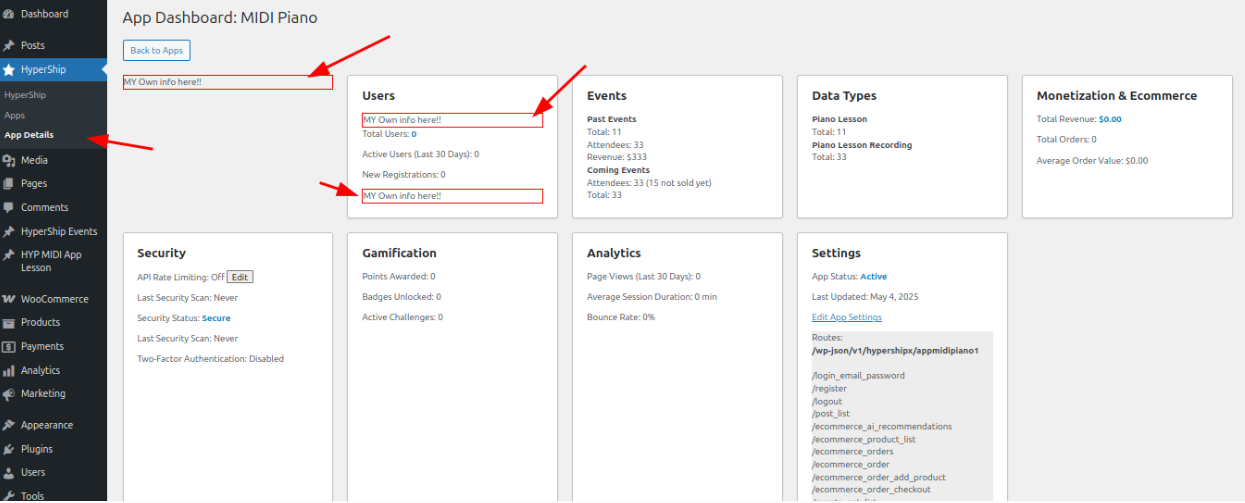Click the Comments speech bubble icon
The height and width of the screenshot is (503, 1245).
(x=9, y=208)
